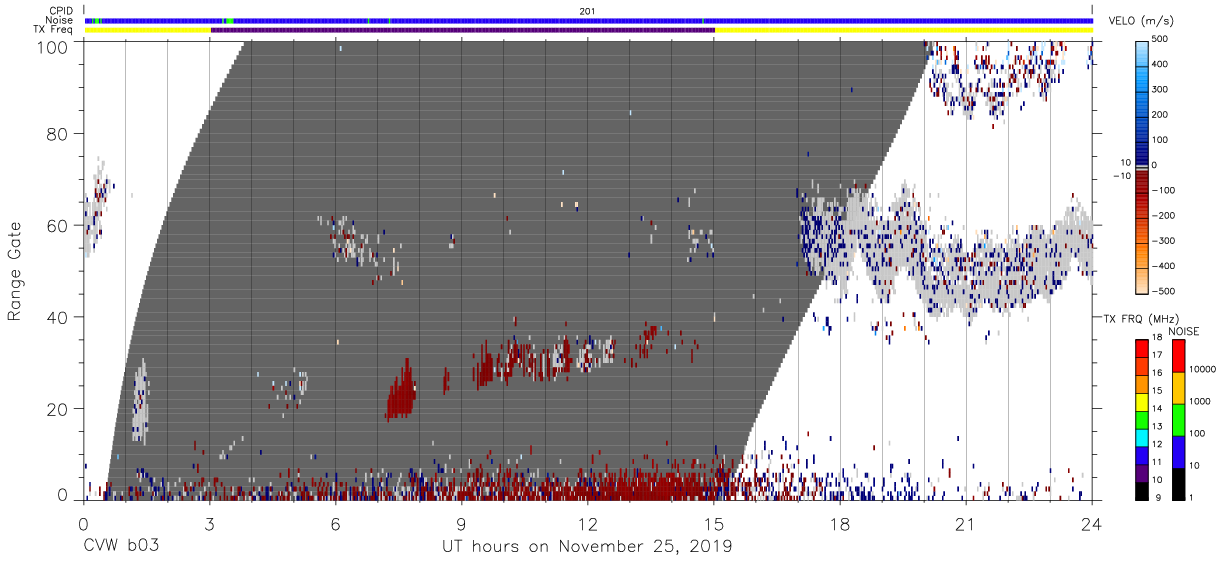
Task: Click the green 13–14 MHz swatch in TX FRQ legend
Action: (1141, 421)
